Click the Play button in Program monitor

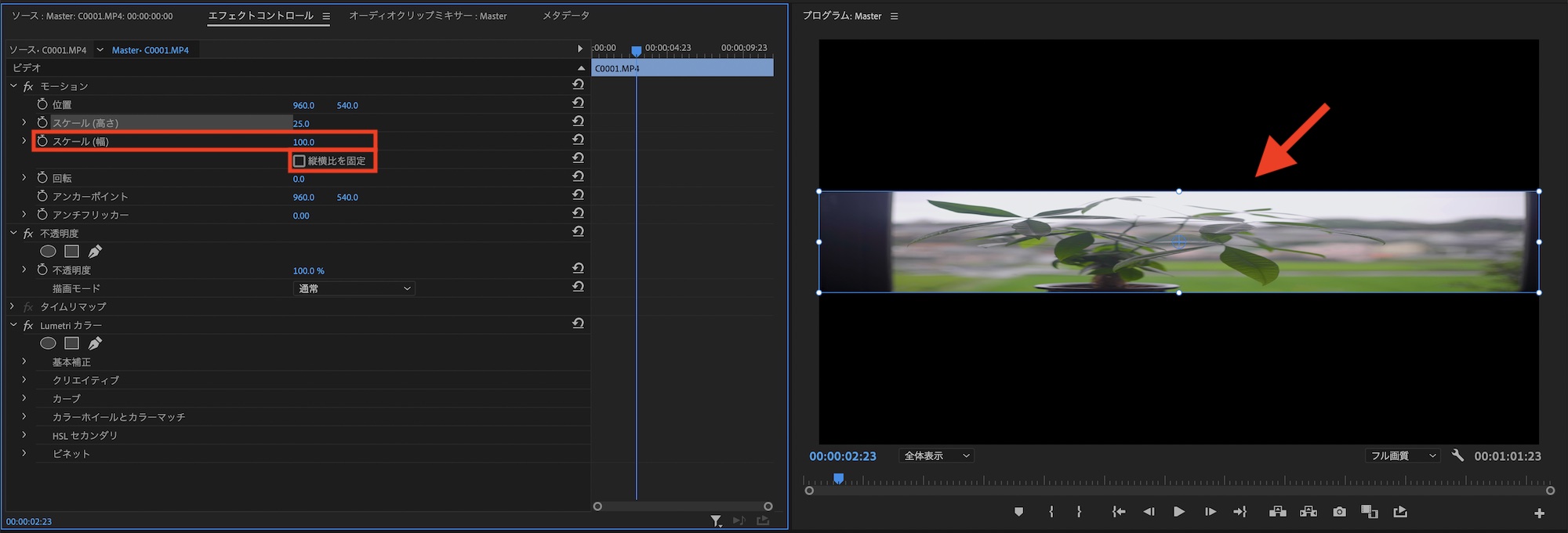coord(1178,512)
